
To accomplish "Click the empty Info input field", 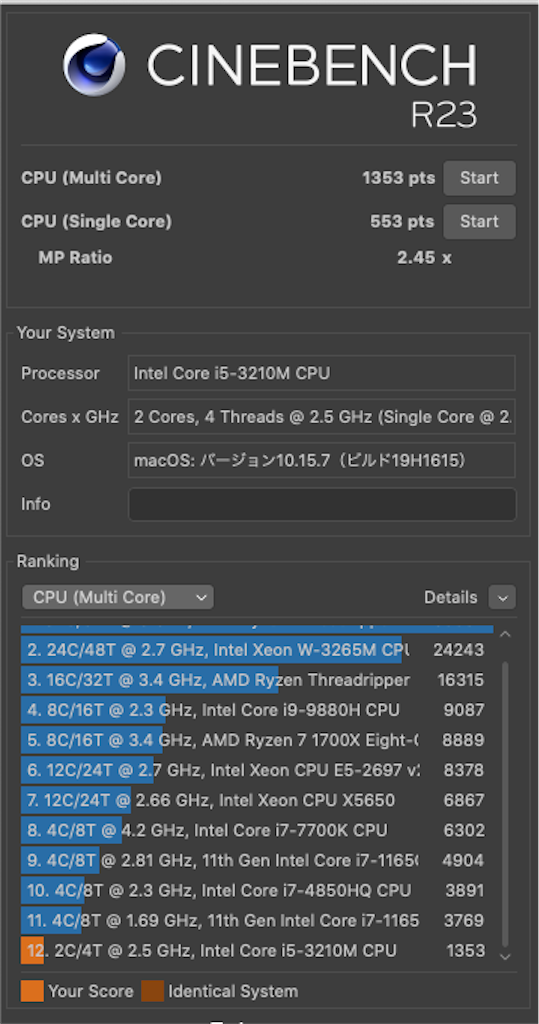I will pyautogui.click(x=322, y=504).
